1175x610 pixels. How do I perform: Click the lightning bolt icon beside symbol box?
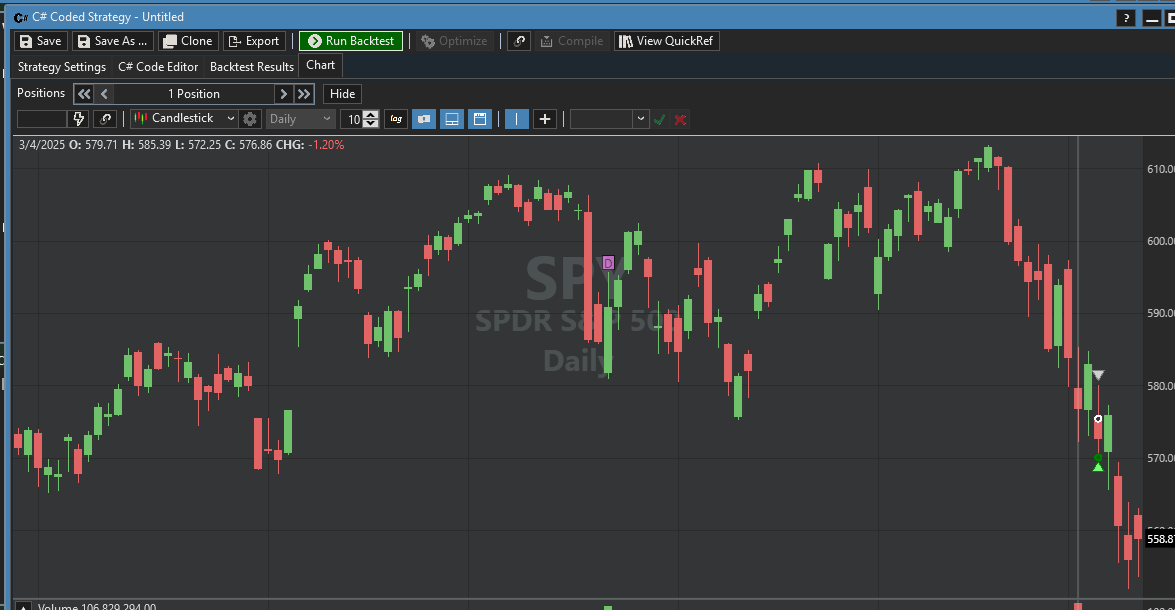click(x=79, y=119)
